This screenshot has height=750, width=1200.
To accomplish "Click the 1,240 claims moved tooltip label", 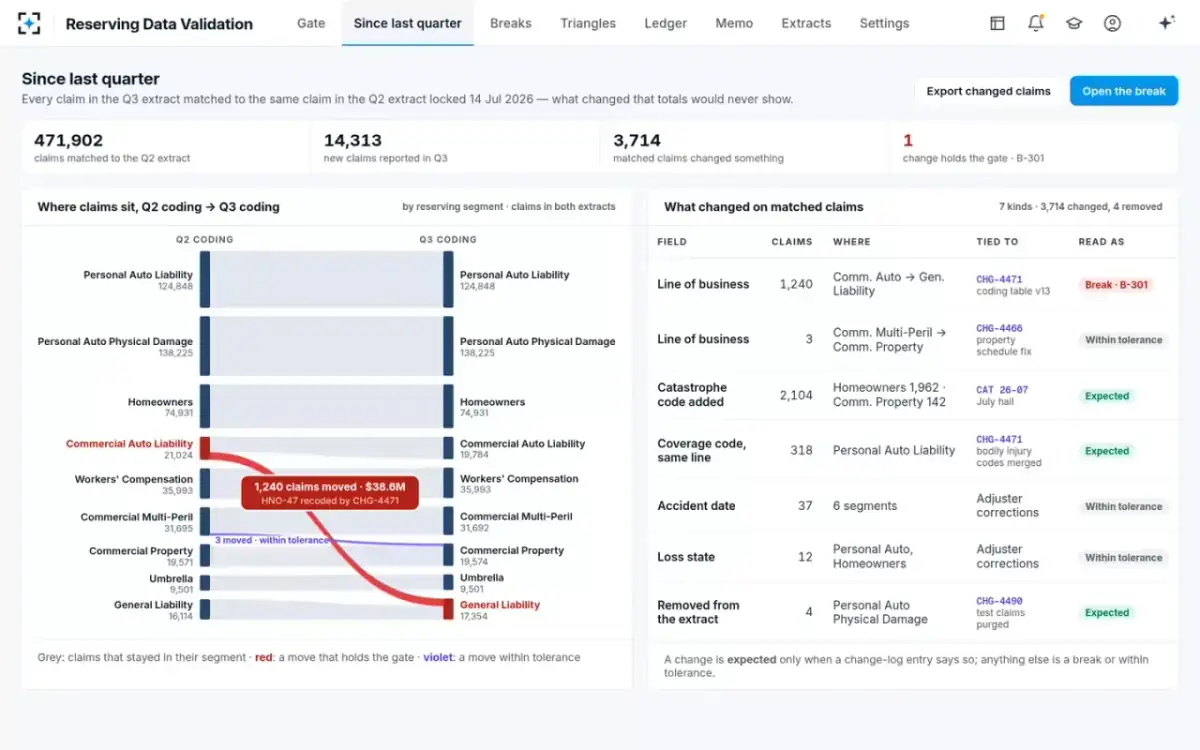I will (x=330, y=492).
